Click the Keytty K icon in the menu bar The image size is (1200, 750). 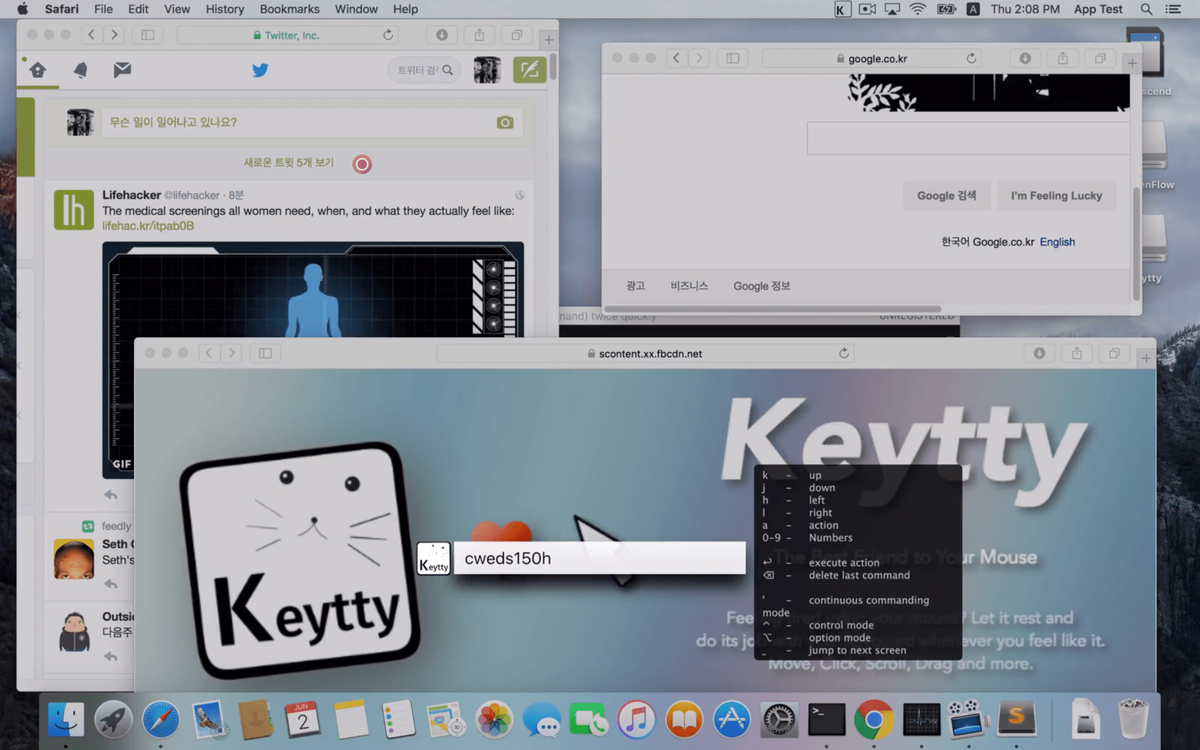pyautogui.click(x=842, y=9)
